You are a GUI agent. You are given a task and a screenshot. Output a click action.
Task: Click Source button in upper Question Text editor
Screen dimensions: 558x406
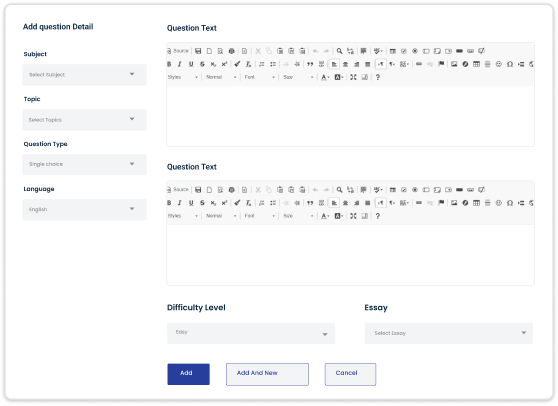178,51
